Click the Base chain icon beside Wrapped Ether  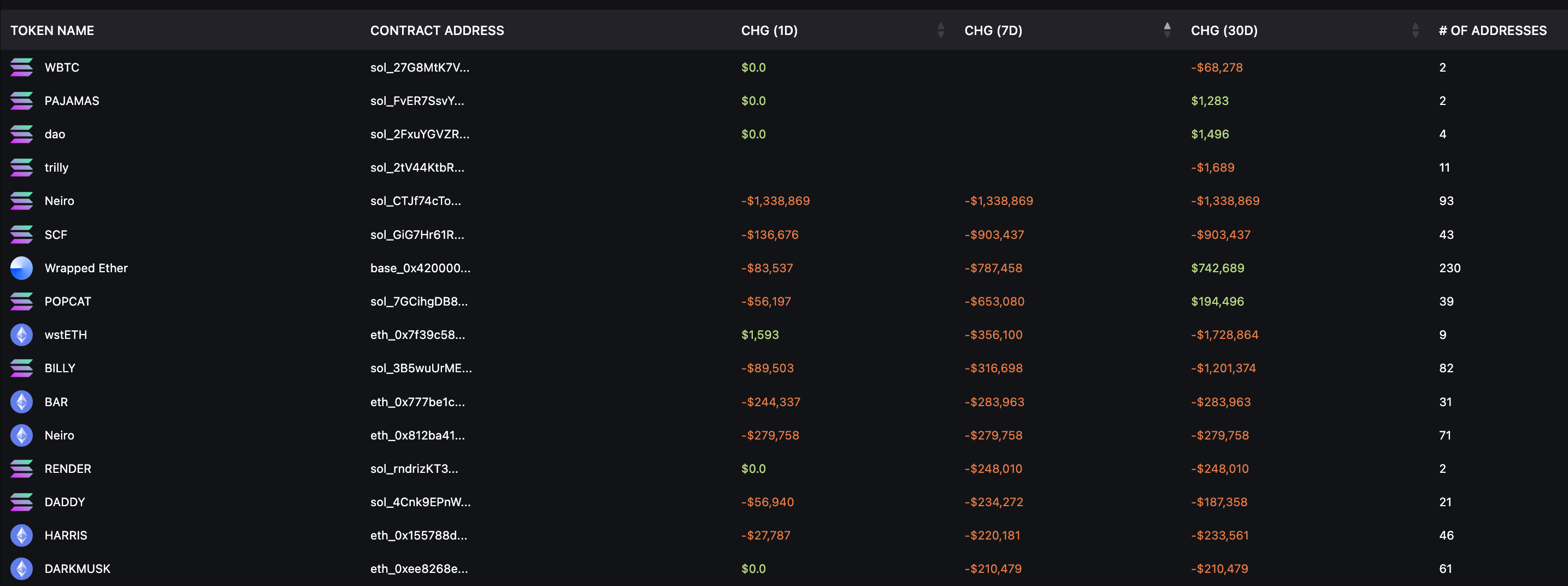click(x=22, y=268)
